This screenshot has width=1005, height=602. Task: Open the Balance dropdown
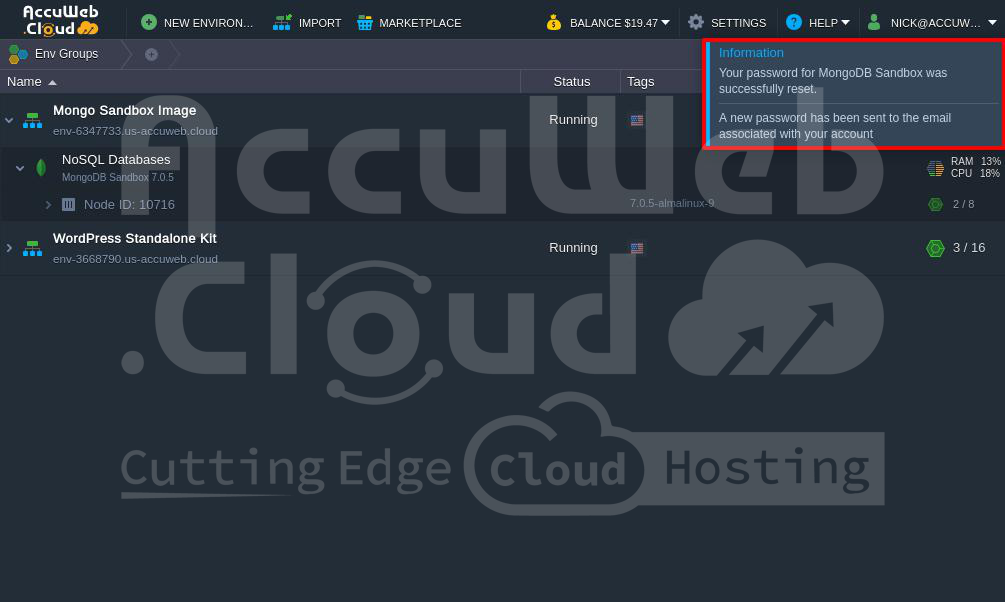click(x=608, y=22)
